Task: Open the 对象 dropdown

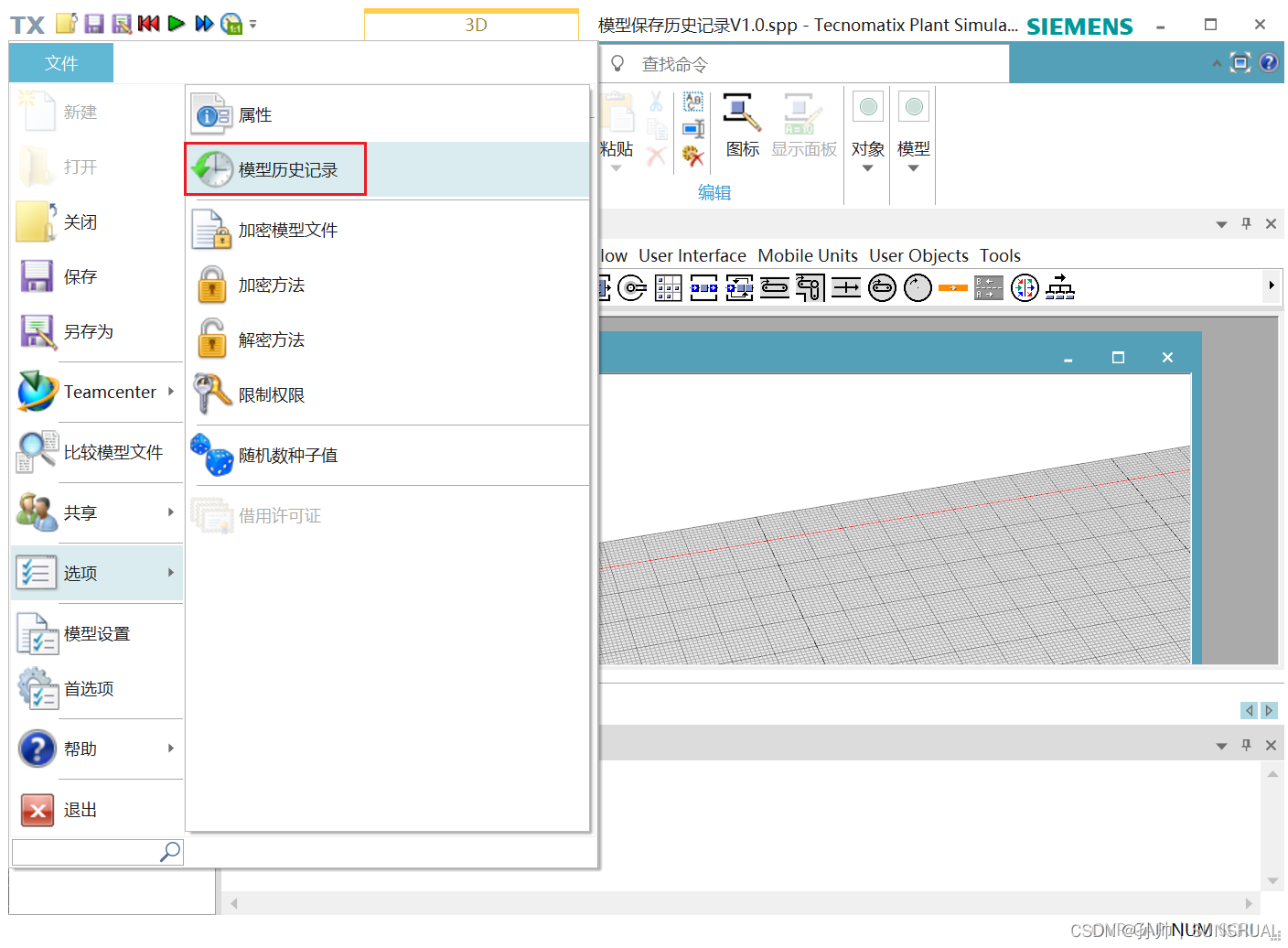Action: tap(867, 133)
